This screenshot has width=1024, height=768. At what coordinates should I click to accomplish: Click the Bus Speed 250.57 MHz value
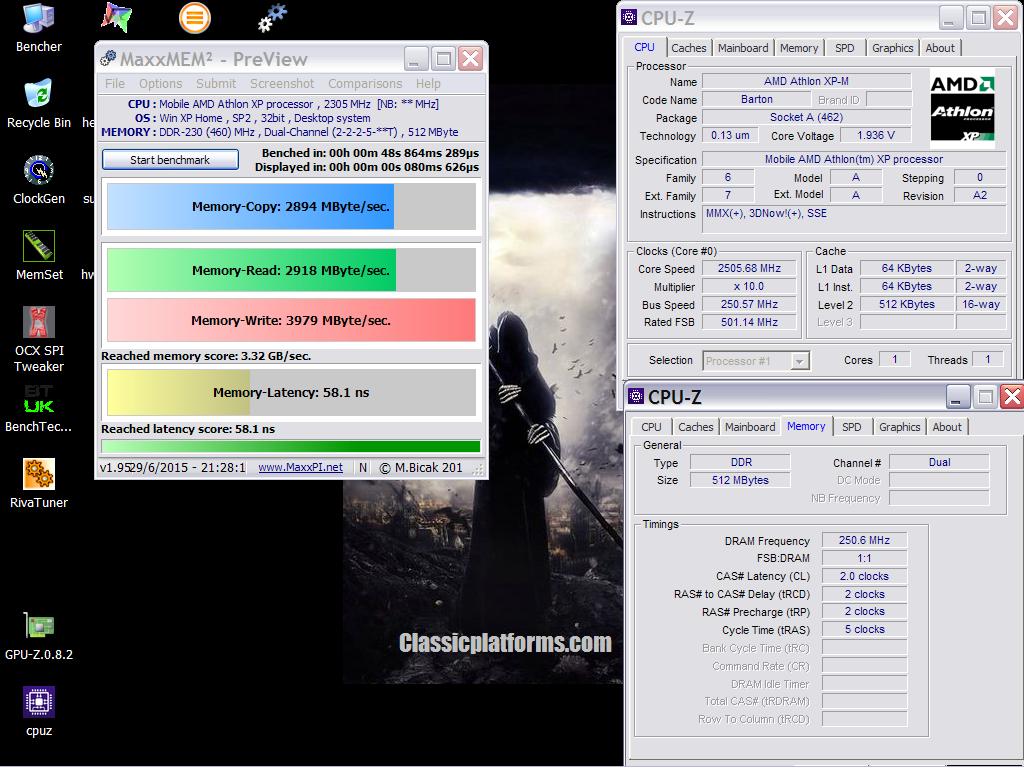click(x=749, y=304)
